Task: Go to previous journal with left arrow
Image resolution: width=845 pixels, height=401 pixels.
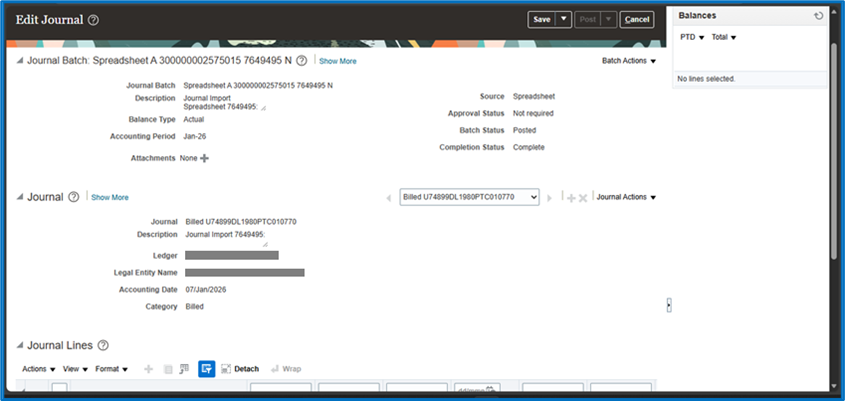Action: tap(389, 198)
